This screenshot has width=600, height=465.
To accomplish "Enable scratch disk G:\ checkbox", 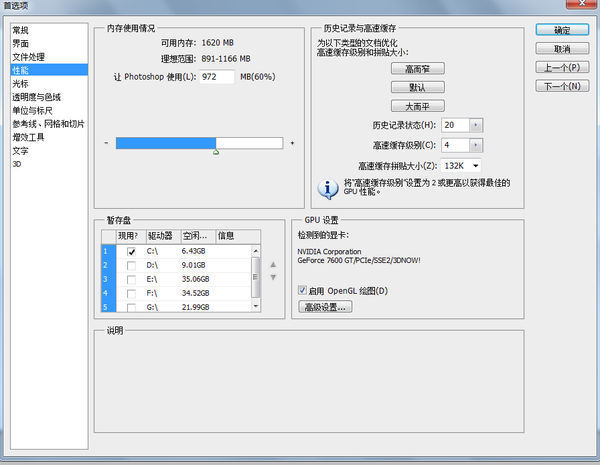I will [x=131, y=307].
